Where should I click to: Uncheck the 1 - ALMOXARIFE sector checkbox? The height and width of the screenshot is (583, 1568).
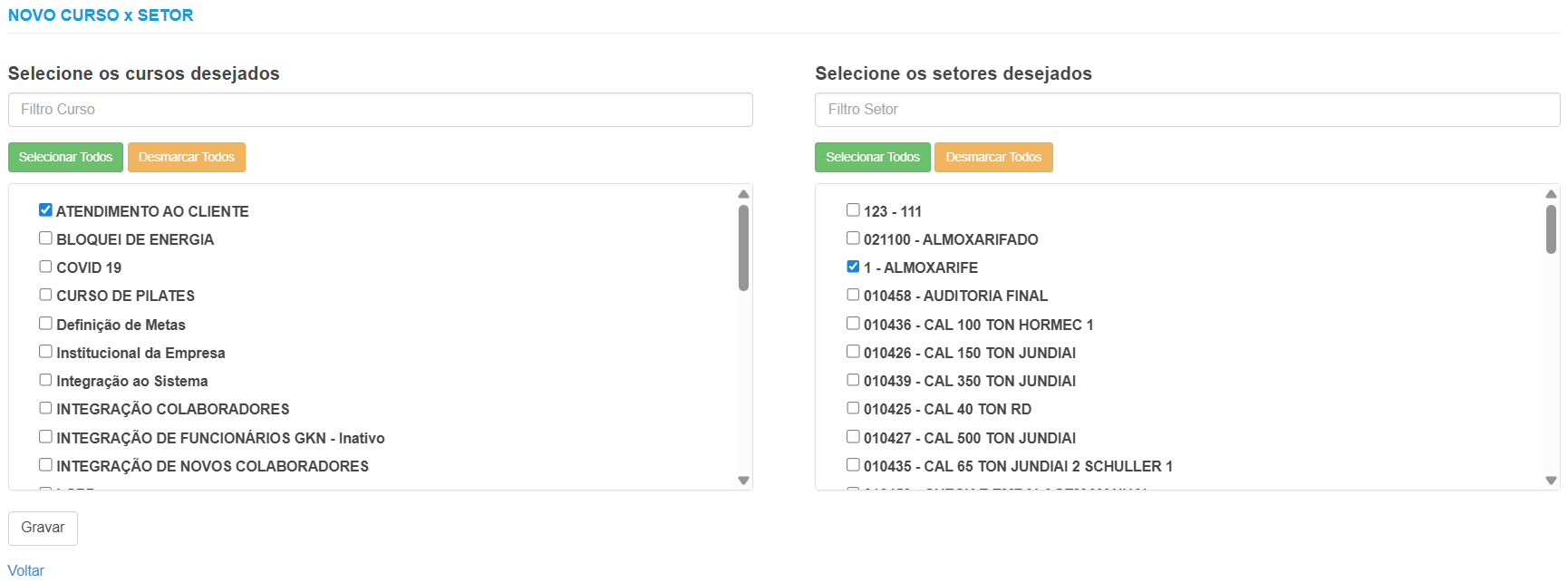[853, 267]
